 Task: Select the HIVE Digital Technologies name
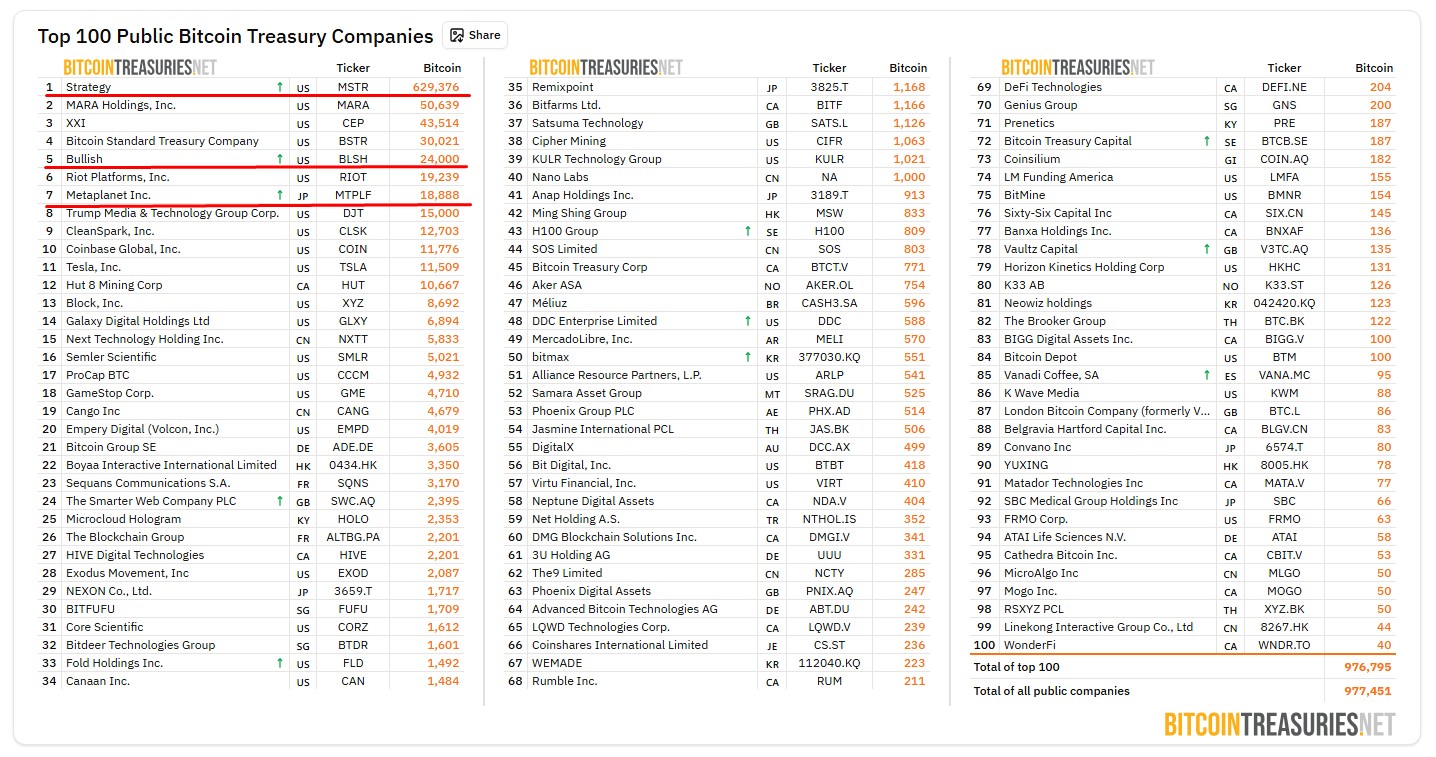pos(135,555)
